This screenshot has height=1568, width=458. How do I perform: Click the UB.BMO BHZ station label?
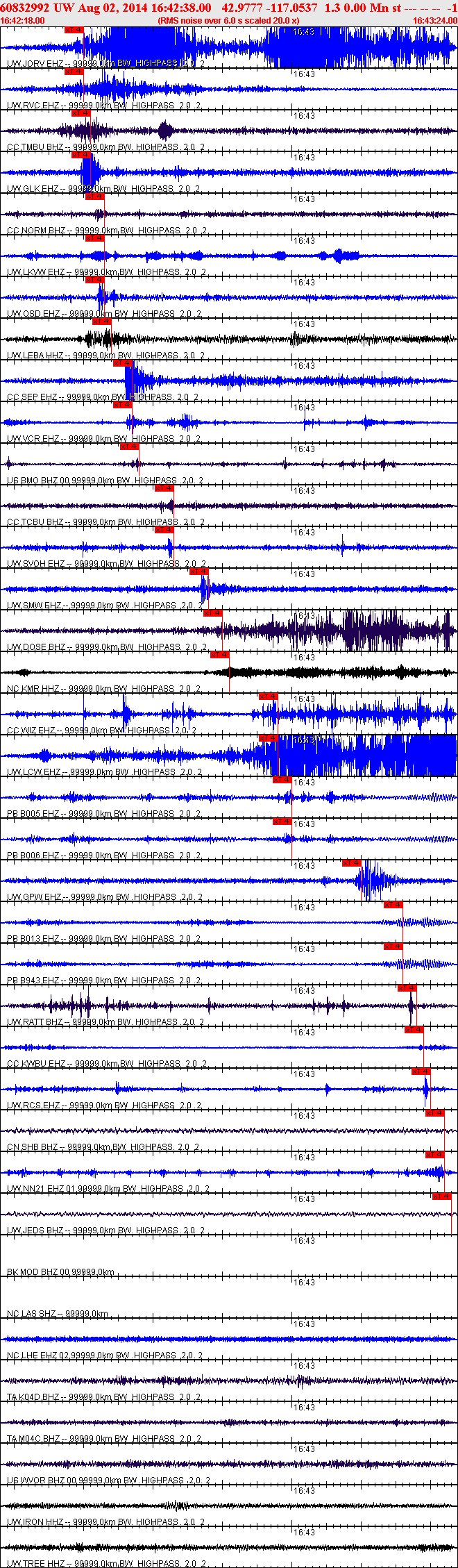pyautogui.click(x=105, y=480)
